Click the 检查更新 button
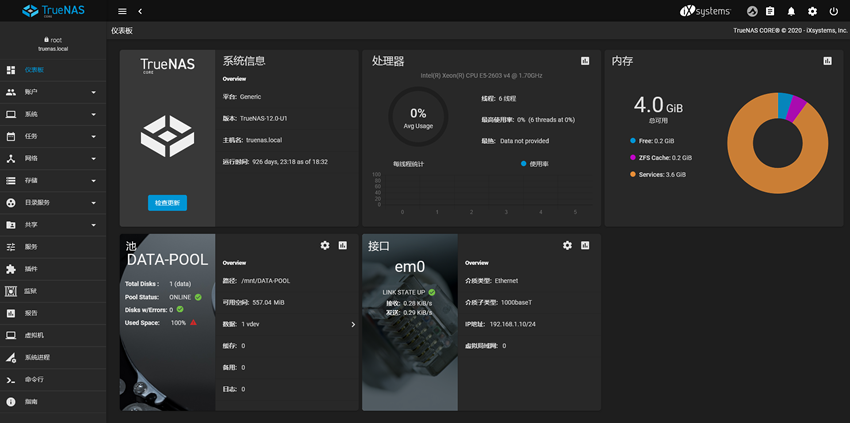The width and height of the screenshot is (850, 423). pyautogui.click(x=167, y=203)
